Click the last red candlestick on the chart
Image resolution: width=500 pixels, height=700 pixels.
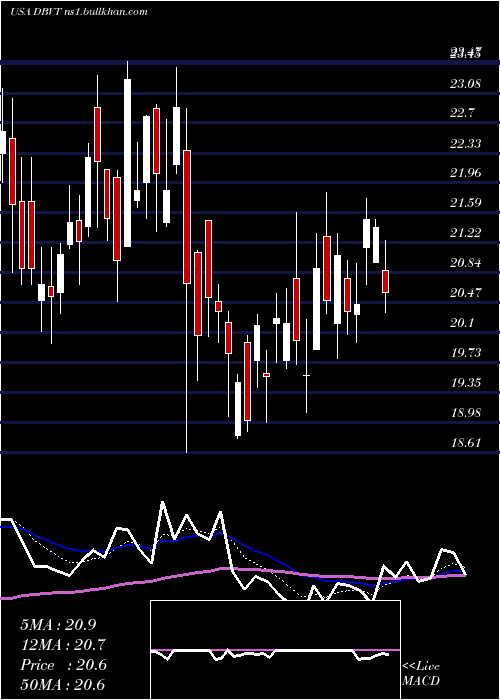pos(385,281)
